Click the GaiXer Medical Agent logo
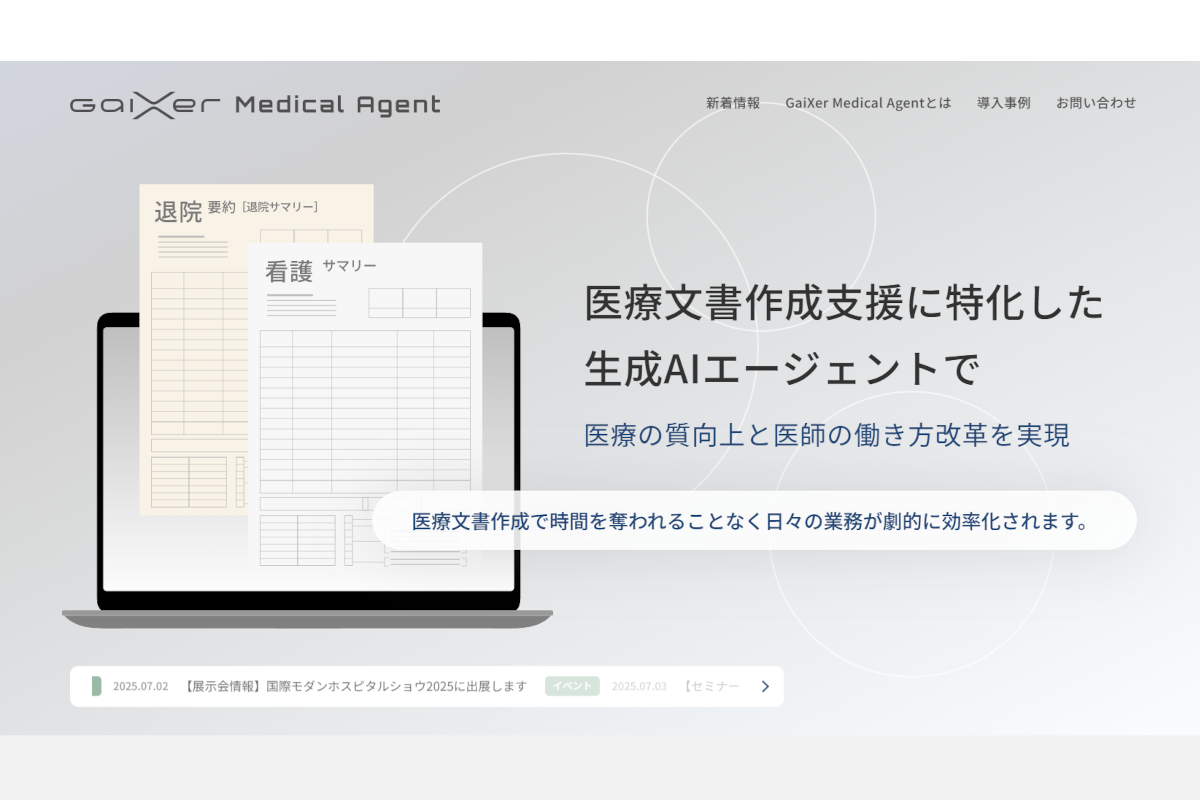 pos(253,103)
